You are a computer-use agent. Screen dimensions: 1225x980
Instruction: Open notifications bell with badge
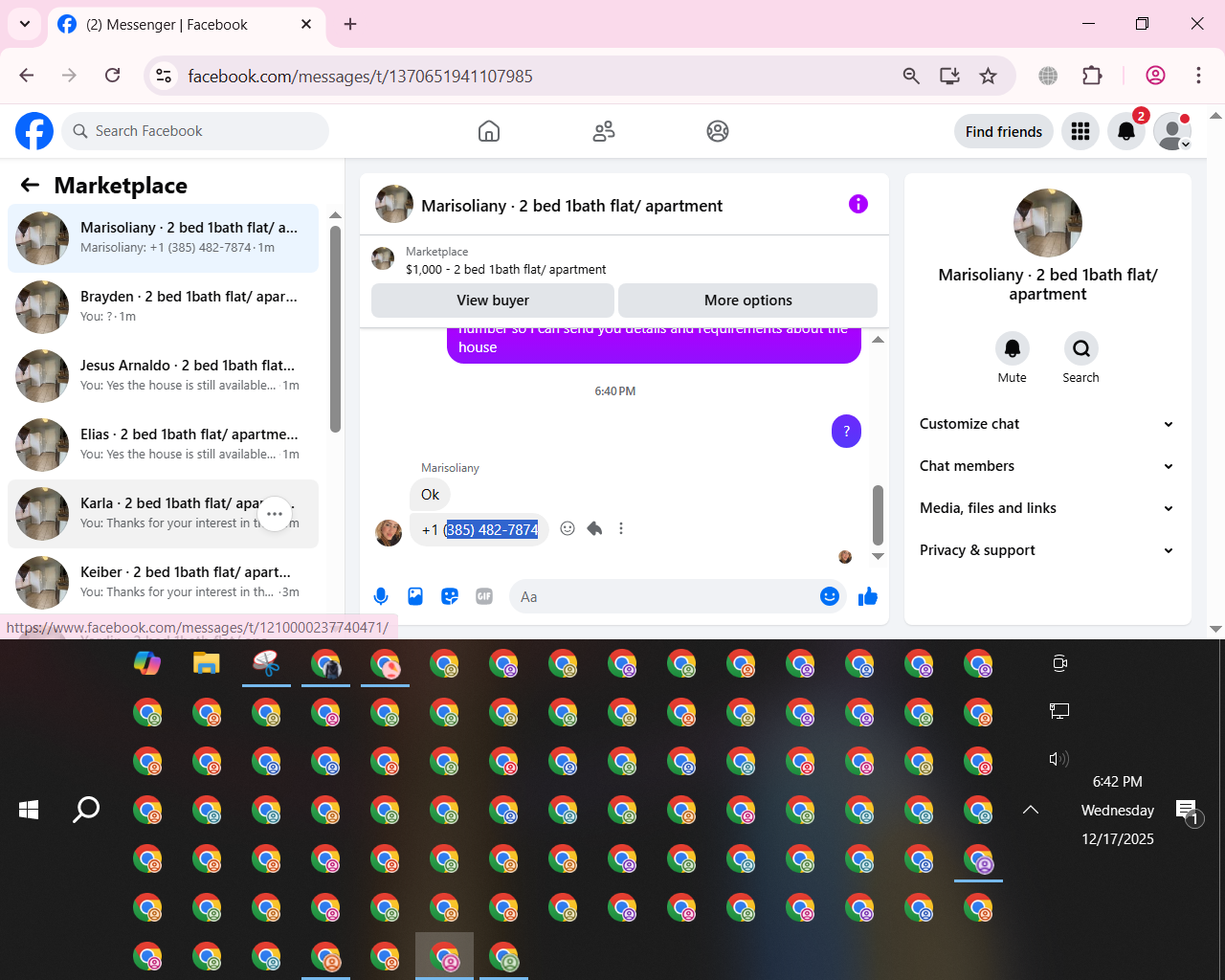pyautogui.click(x=1126, y=131)
